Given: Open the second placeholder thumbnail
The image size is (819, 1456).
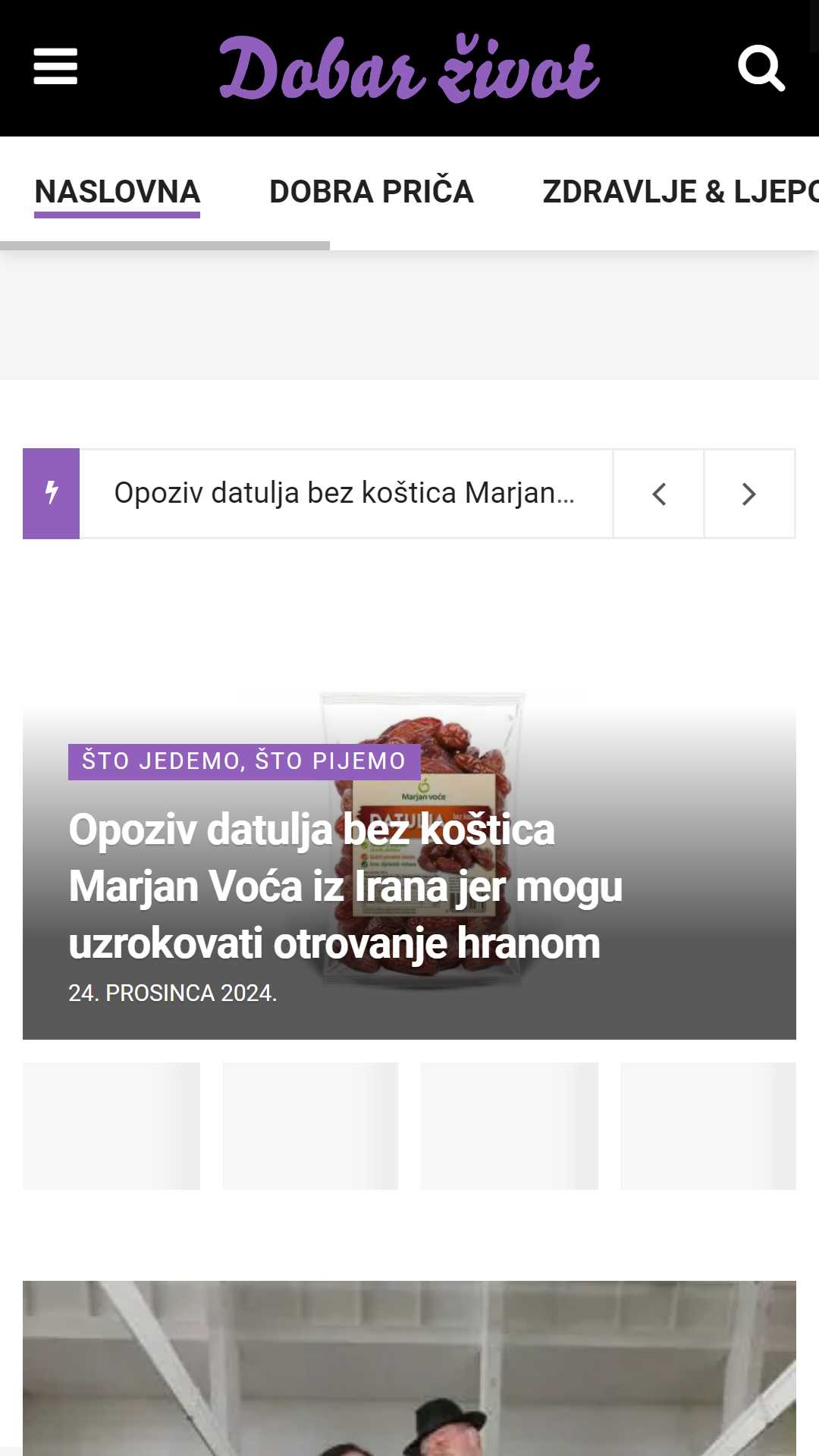Looking at the screenshot, I should click(310, 1126).
